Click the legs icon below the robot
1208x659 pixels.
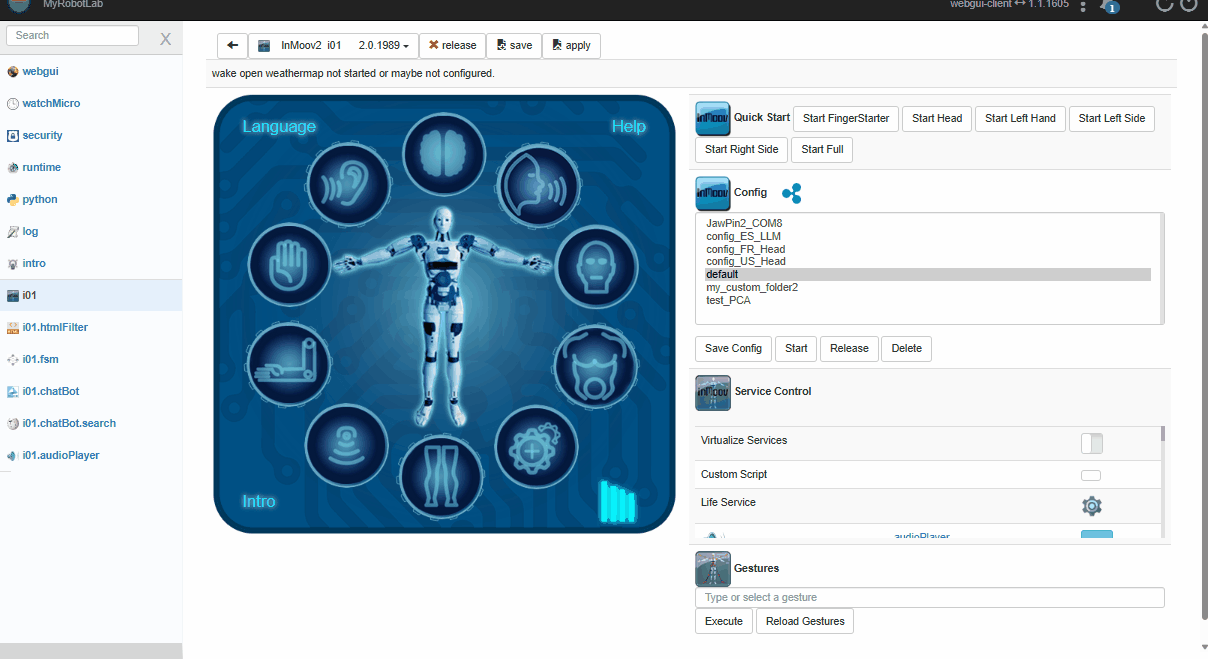pyautogui.click(x=440, y=474)
